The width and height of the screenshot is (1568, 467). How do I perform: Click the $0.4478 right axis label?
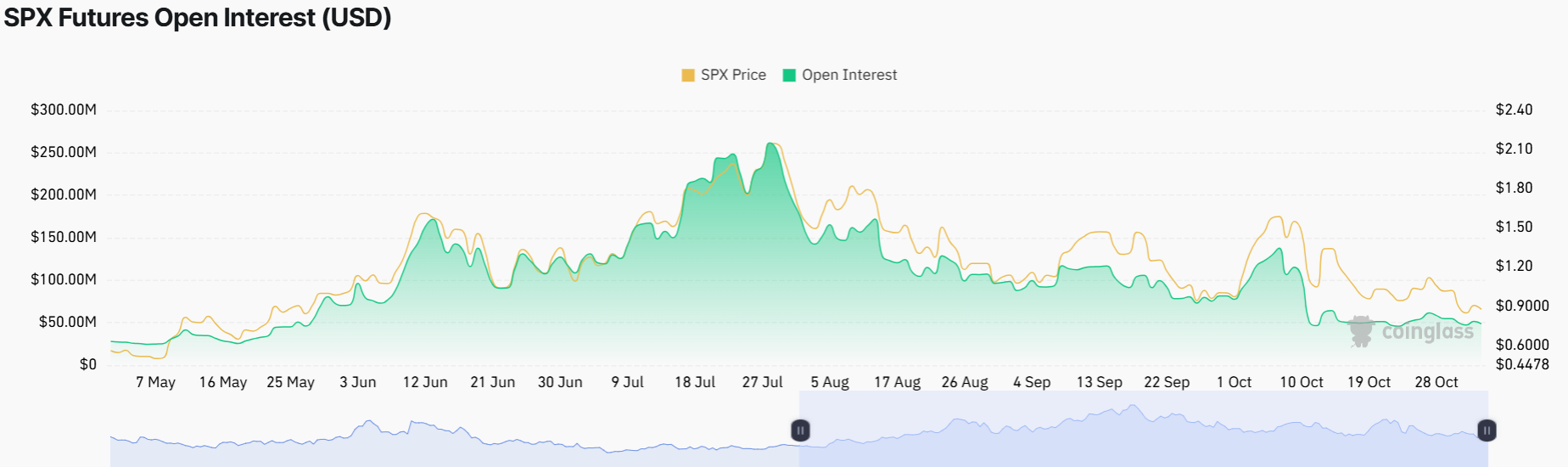(x=1522, y=364)
